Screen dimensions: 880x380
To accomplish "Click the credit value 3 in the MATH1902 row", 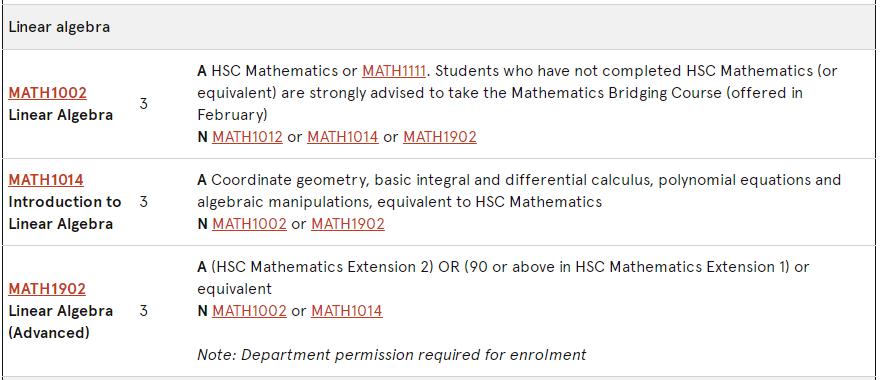I will (x=144, y=310).
